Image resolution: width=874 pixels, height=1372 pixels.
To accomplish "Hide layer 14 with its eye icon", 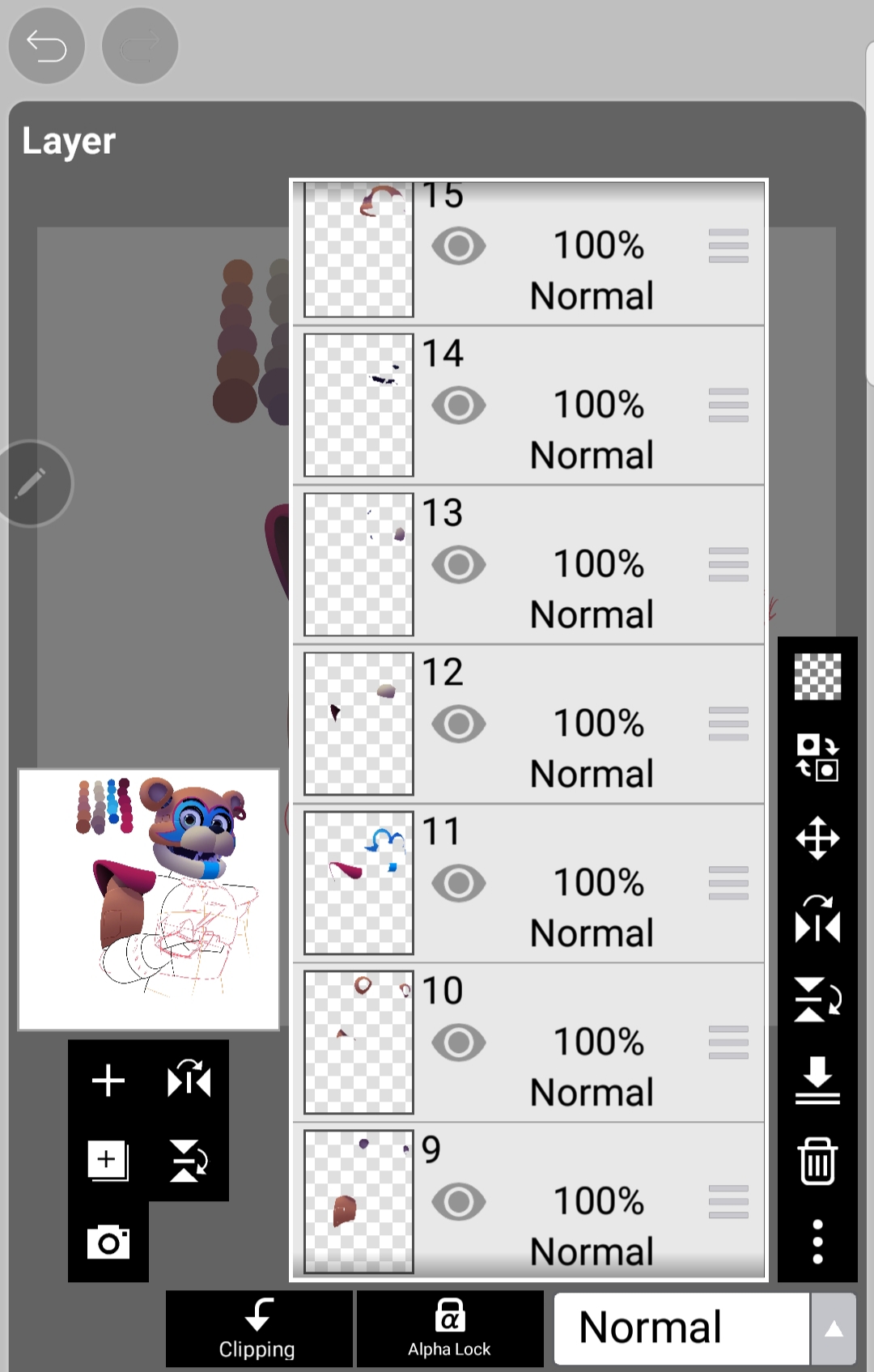I will click(x=459, y=405).
